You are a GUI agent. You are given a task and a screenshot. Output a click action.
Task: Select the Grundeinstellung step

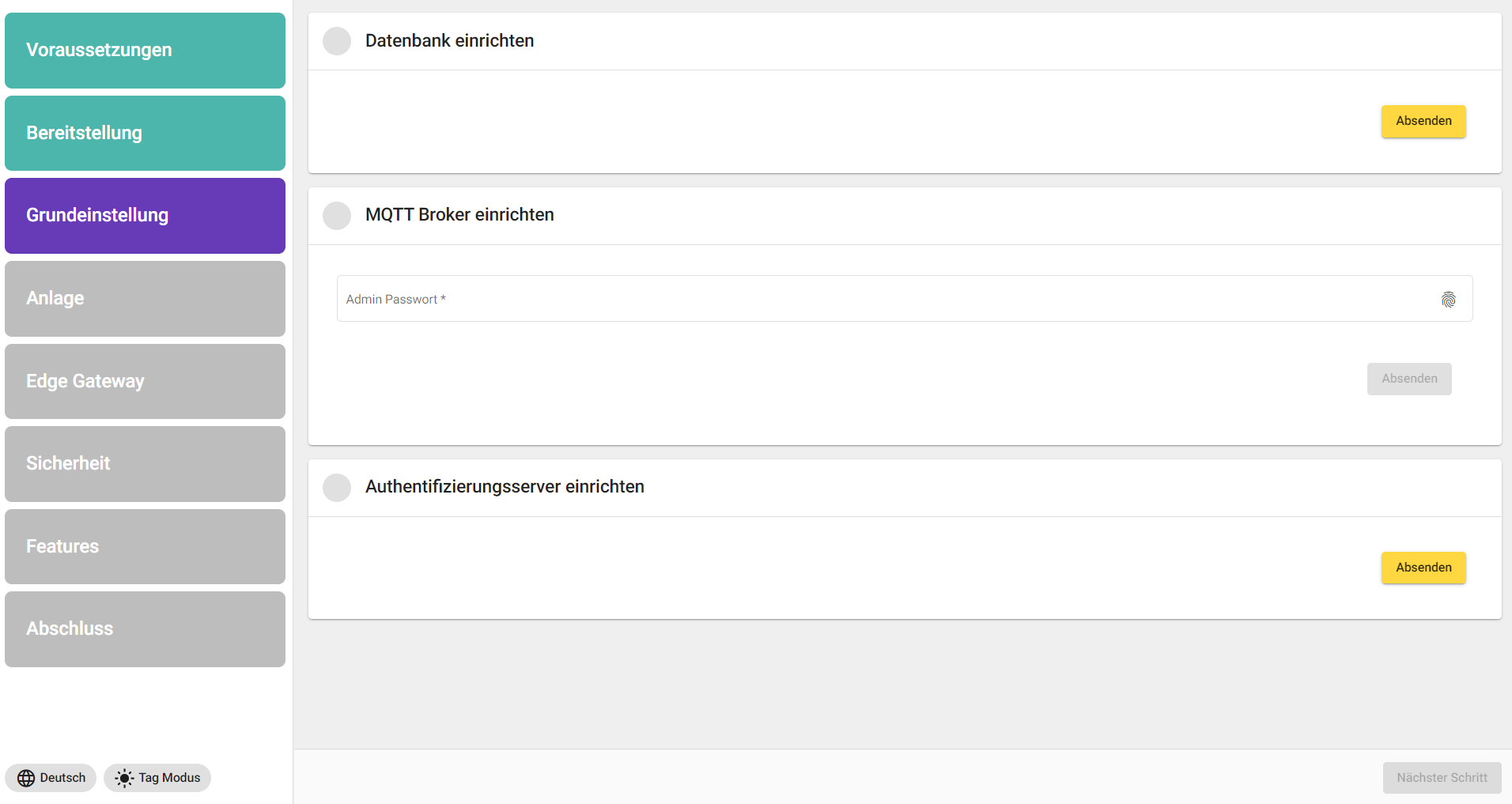tap(145, 216)
